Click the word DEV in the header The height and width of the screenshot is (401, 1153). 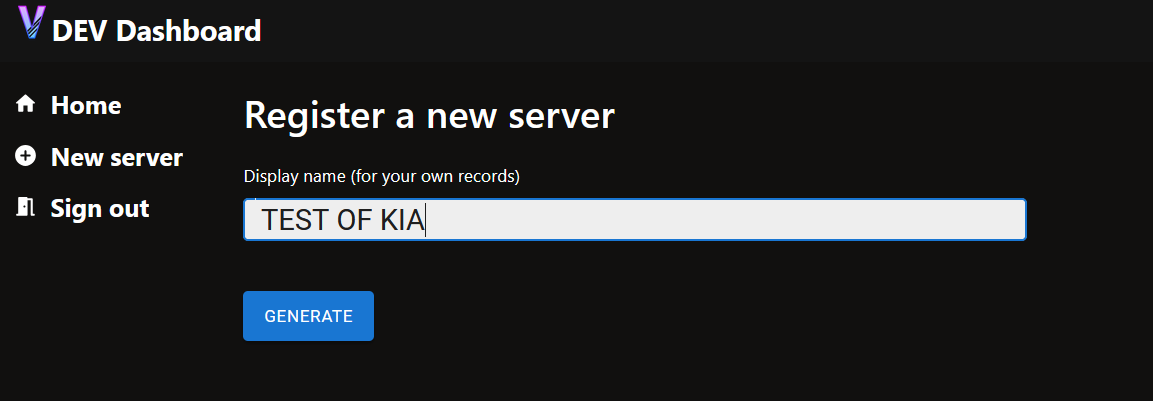(x=80, y=31)
